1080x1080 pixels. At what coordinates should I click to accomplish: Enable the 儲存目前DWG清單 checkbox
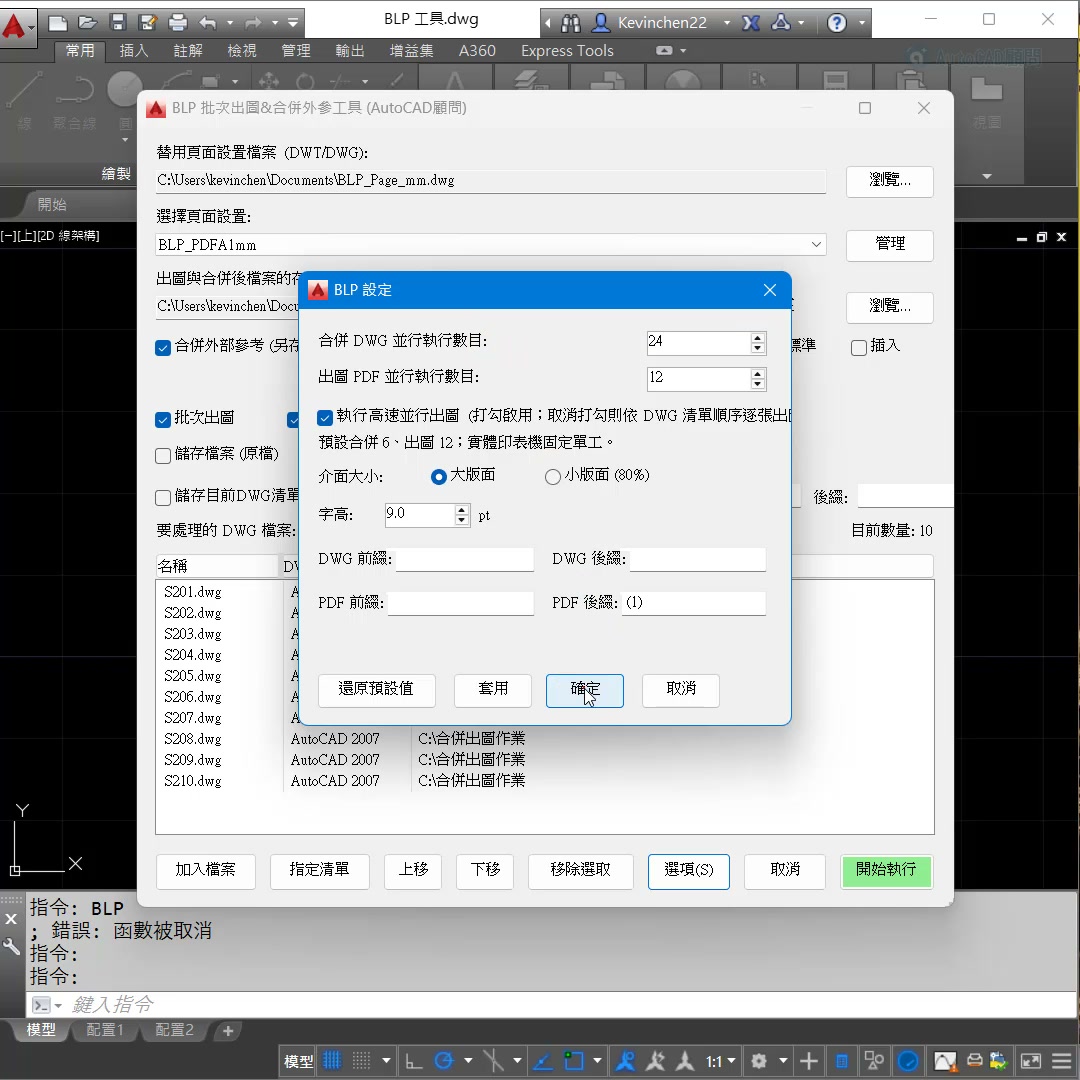163,497
